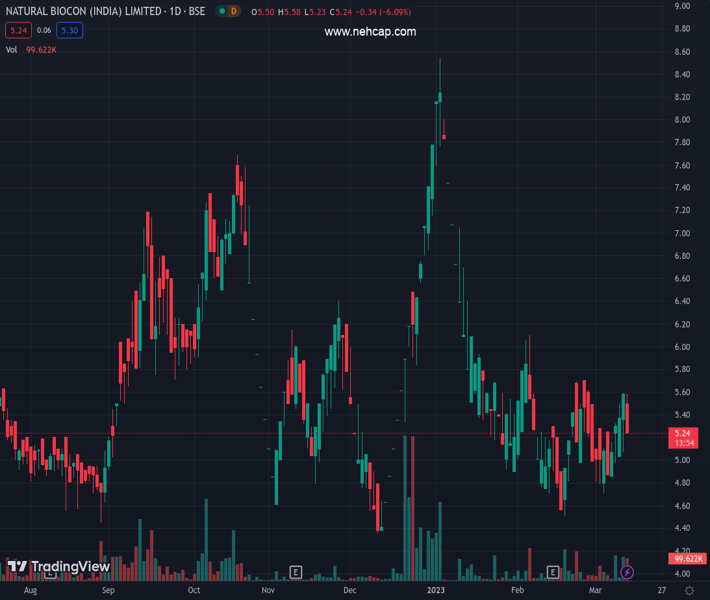Click the green market status dot
Viewport: 710px width, 600px height.
tap(221, 11)
